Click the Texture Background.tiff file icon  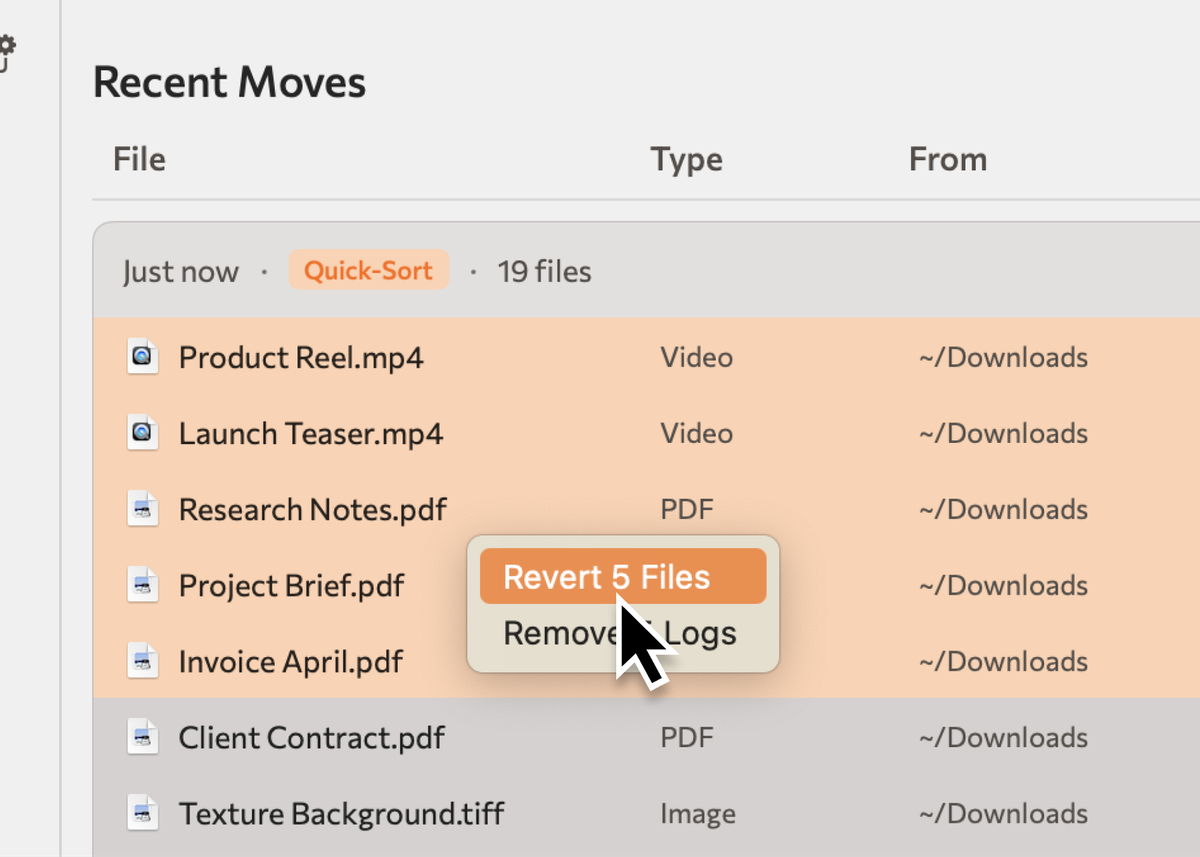click(x=143, y=813)
